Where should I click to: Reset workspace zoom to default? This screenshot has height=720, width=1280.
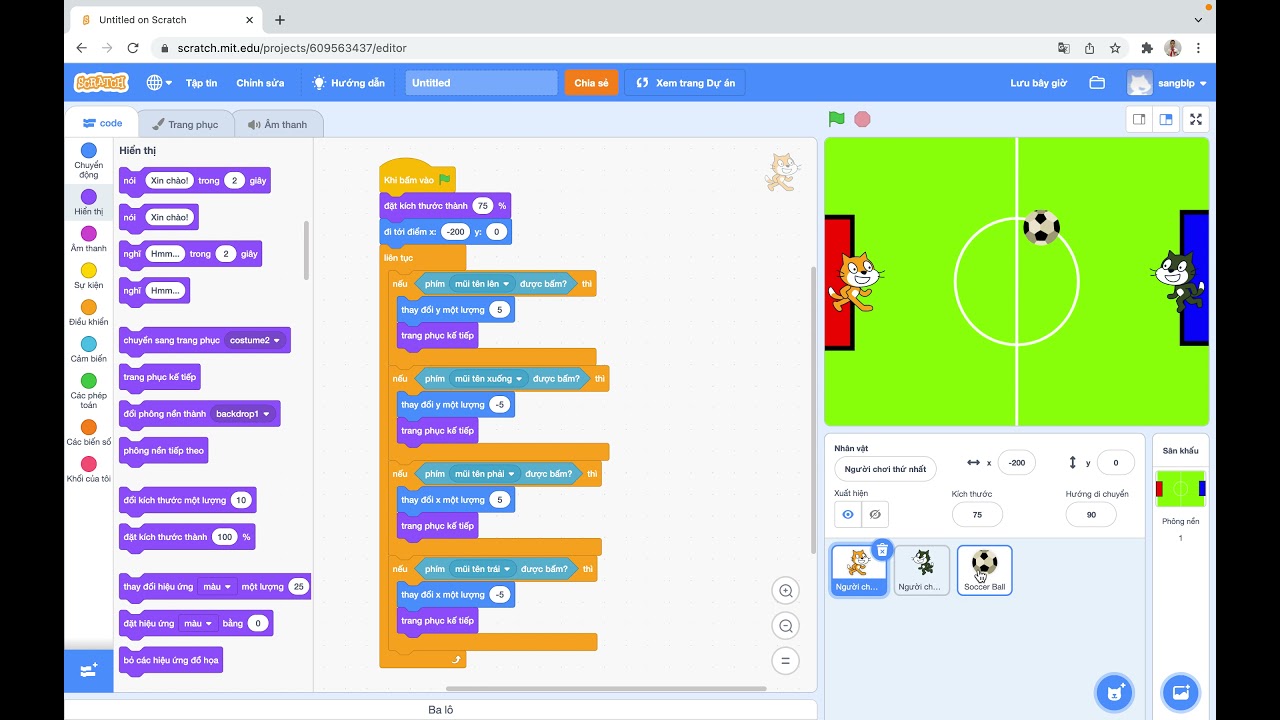(x=786, y=660)
